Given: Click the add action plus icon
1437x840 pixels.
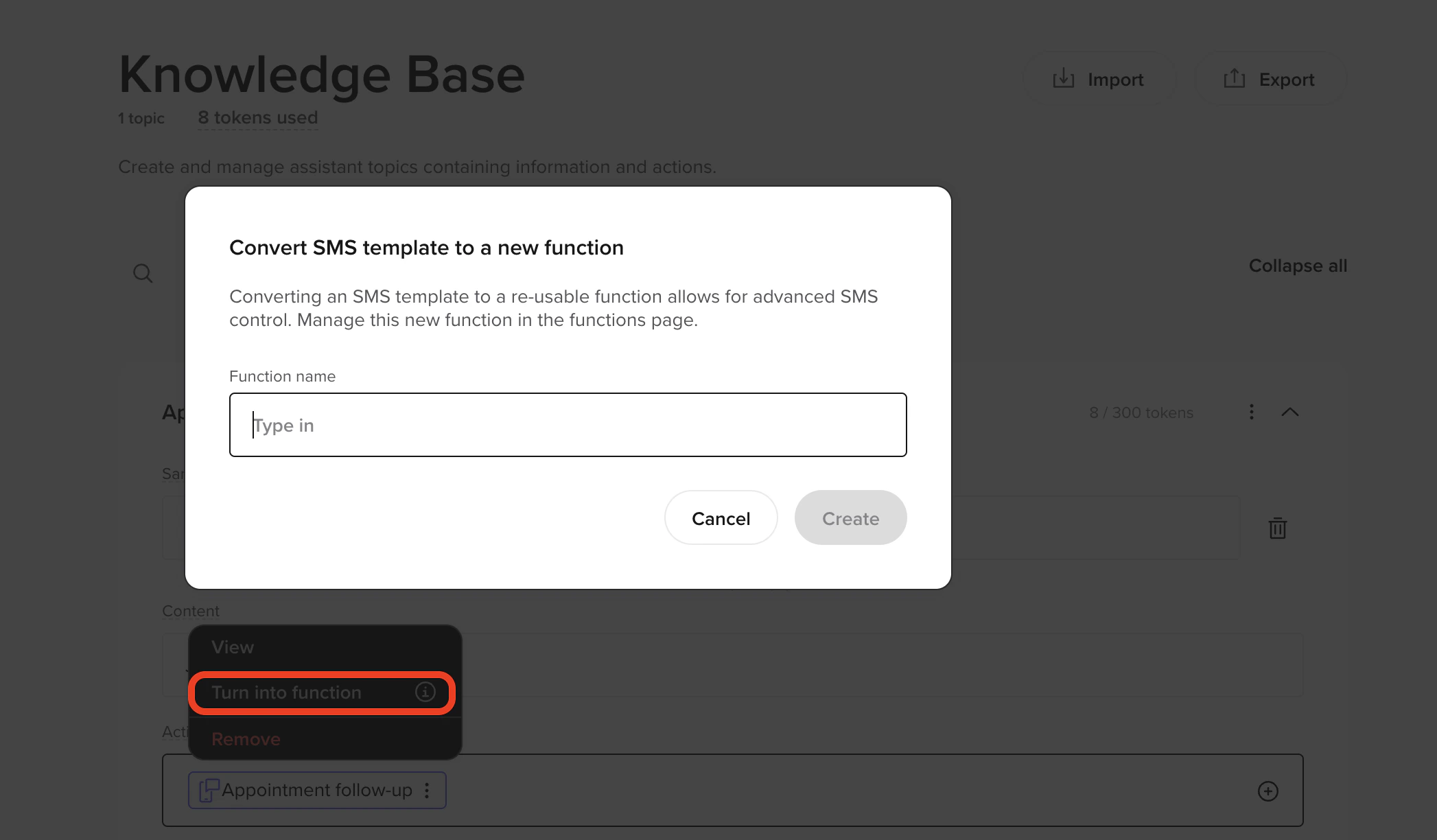Looking at the screenshot, I should pos(1267,791).
